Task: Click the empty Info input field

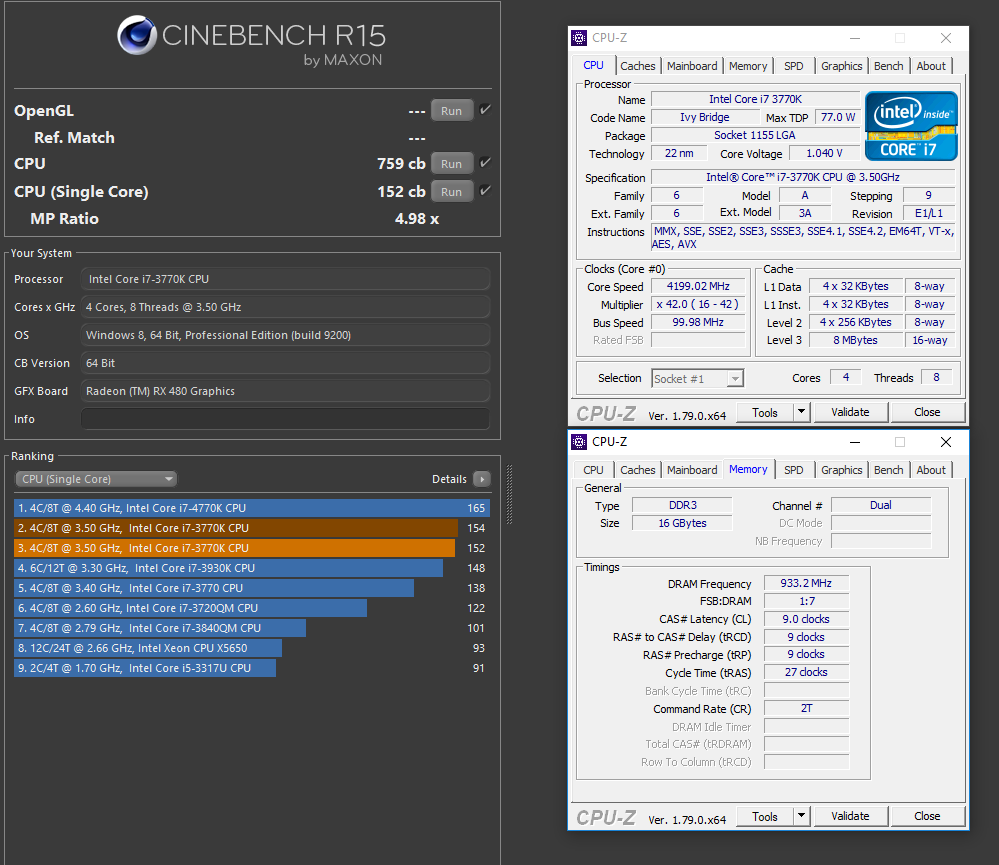Action: [285, 419]
